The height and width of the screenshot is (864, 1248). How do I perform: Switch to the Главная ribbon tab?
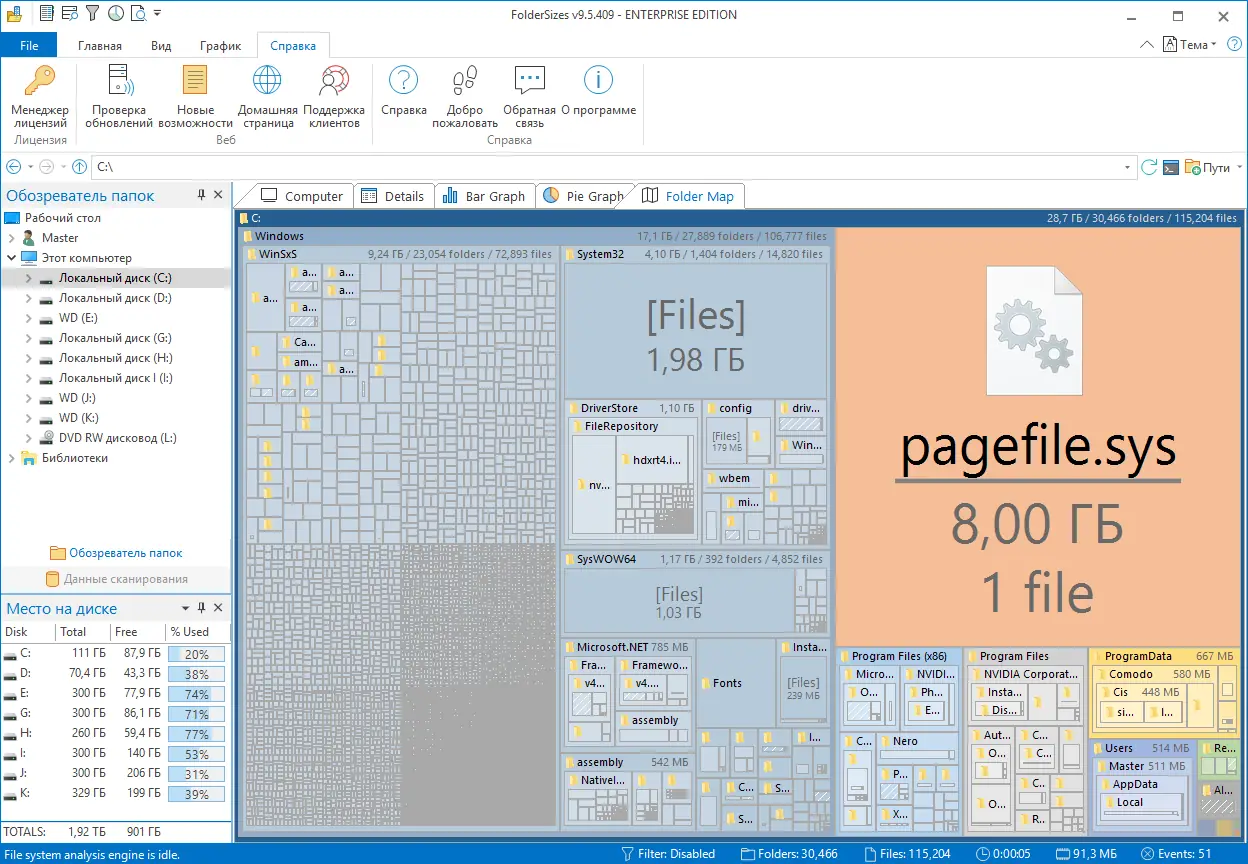pos(100,45)
